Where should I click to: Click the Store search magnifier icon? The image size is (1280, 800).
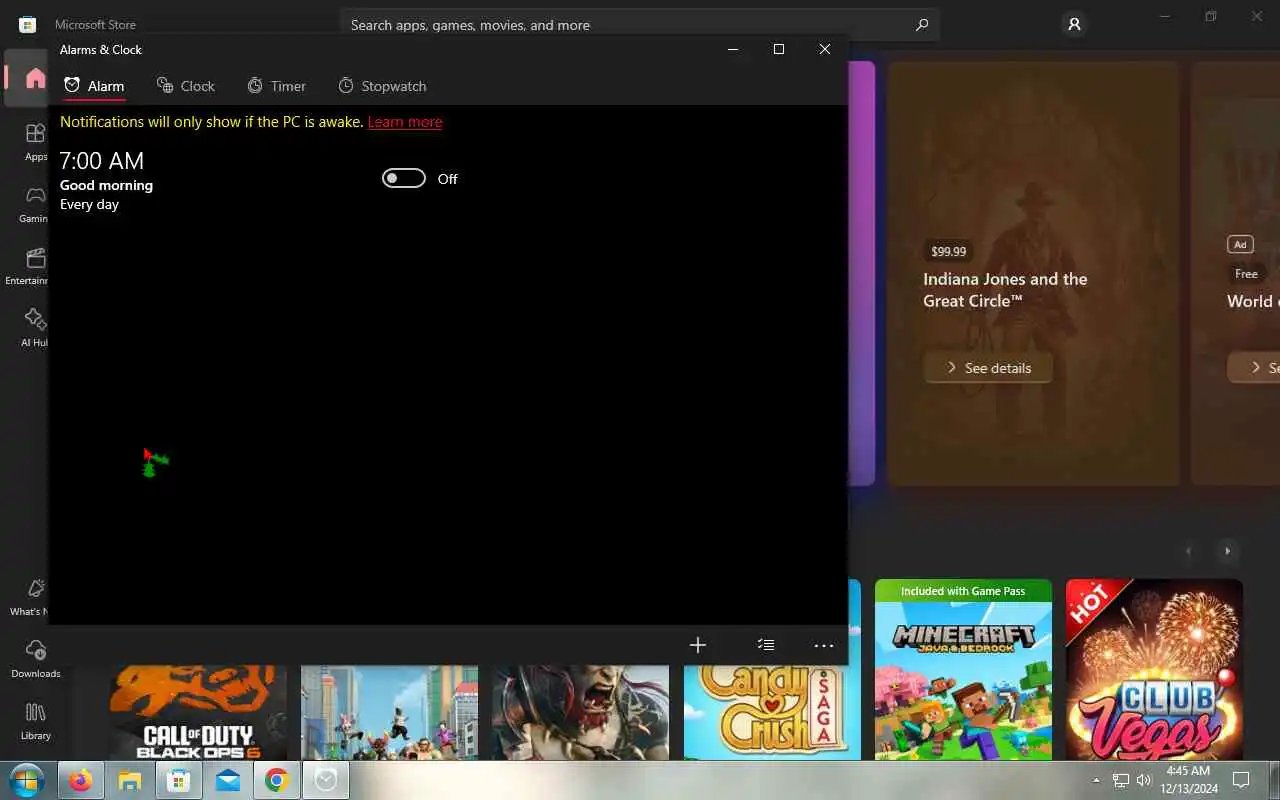tap(922, 25)
